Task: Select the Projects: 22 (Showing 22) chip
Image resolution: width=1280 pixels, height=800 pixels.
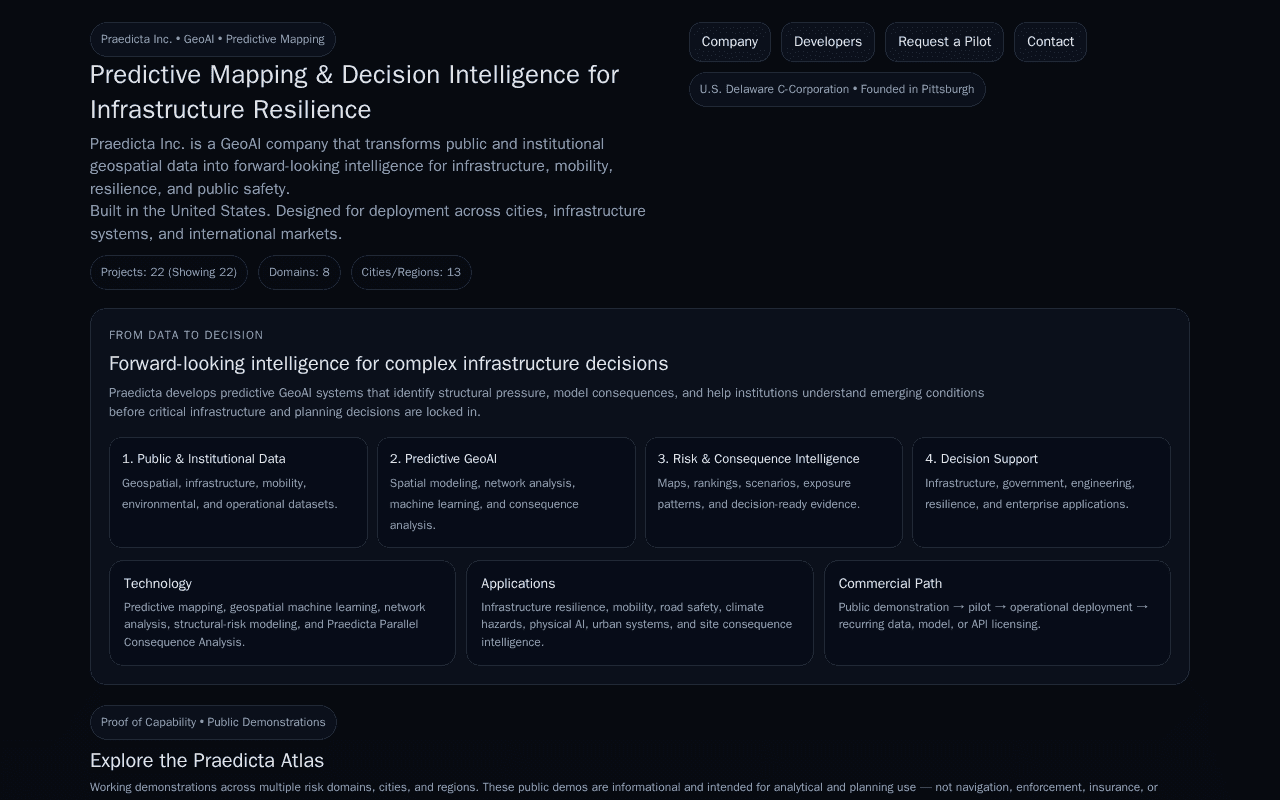Action: tap(169, 272)
